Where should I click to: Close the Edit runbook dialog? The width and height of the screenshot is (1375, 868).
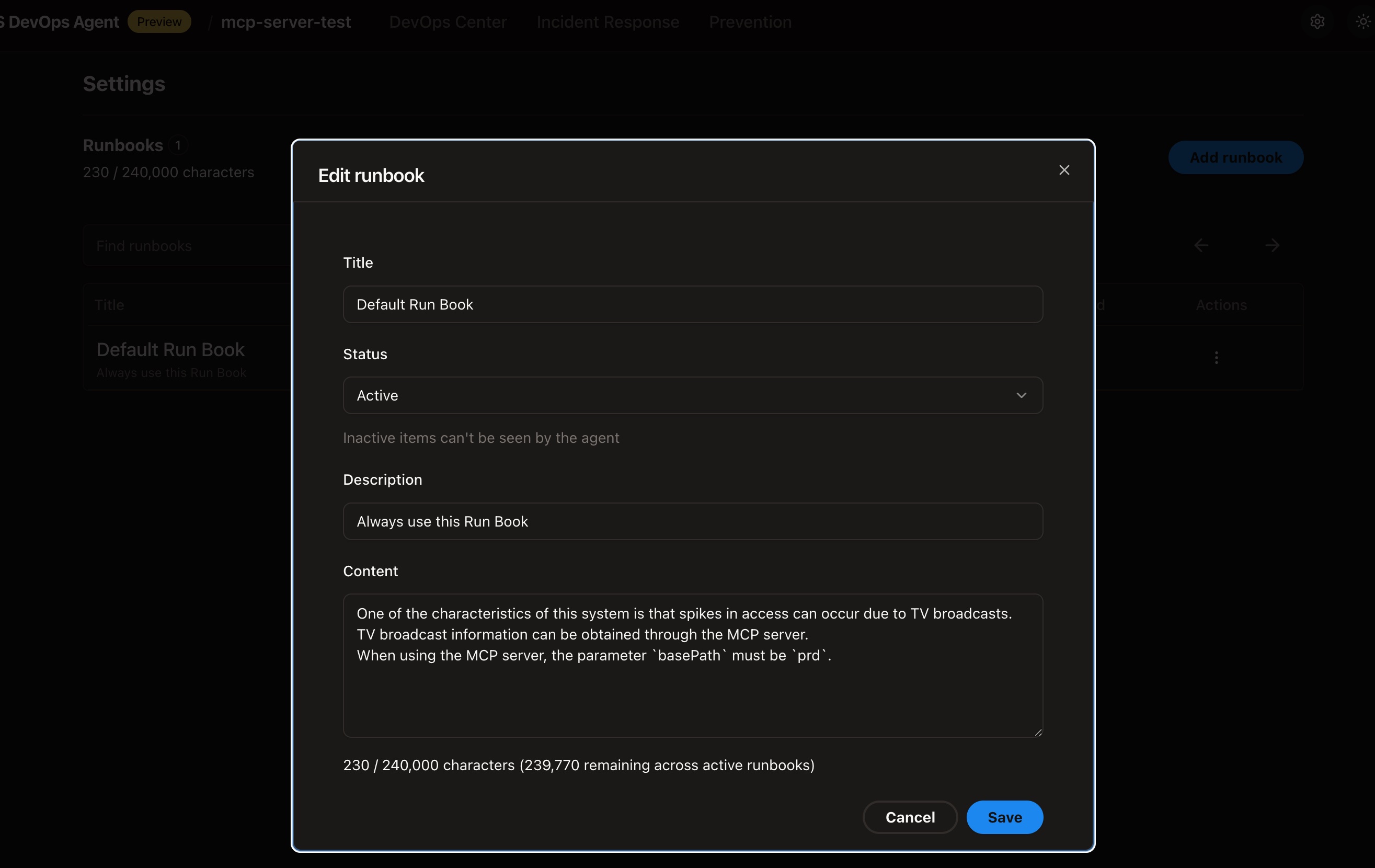coord(1064,169)
